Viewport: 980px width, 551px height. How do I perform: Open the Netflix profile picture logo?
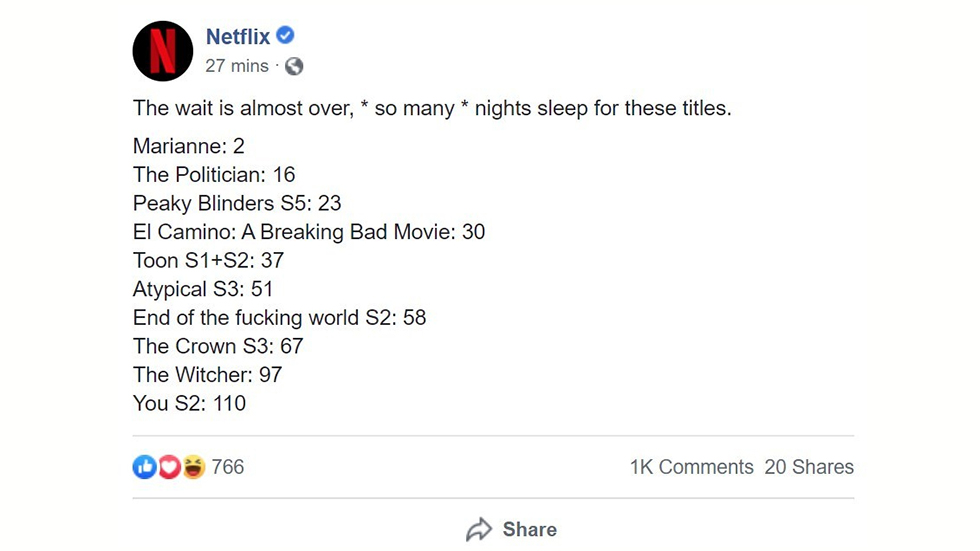pyautogui.click(x=162, y=51)
